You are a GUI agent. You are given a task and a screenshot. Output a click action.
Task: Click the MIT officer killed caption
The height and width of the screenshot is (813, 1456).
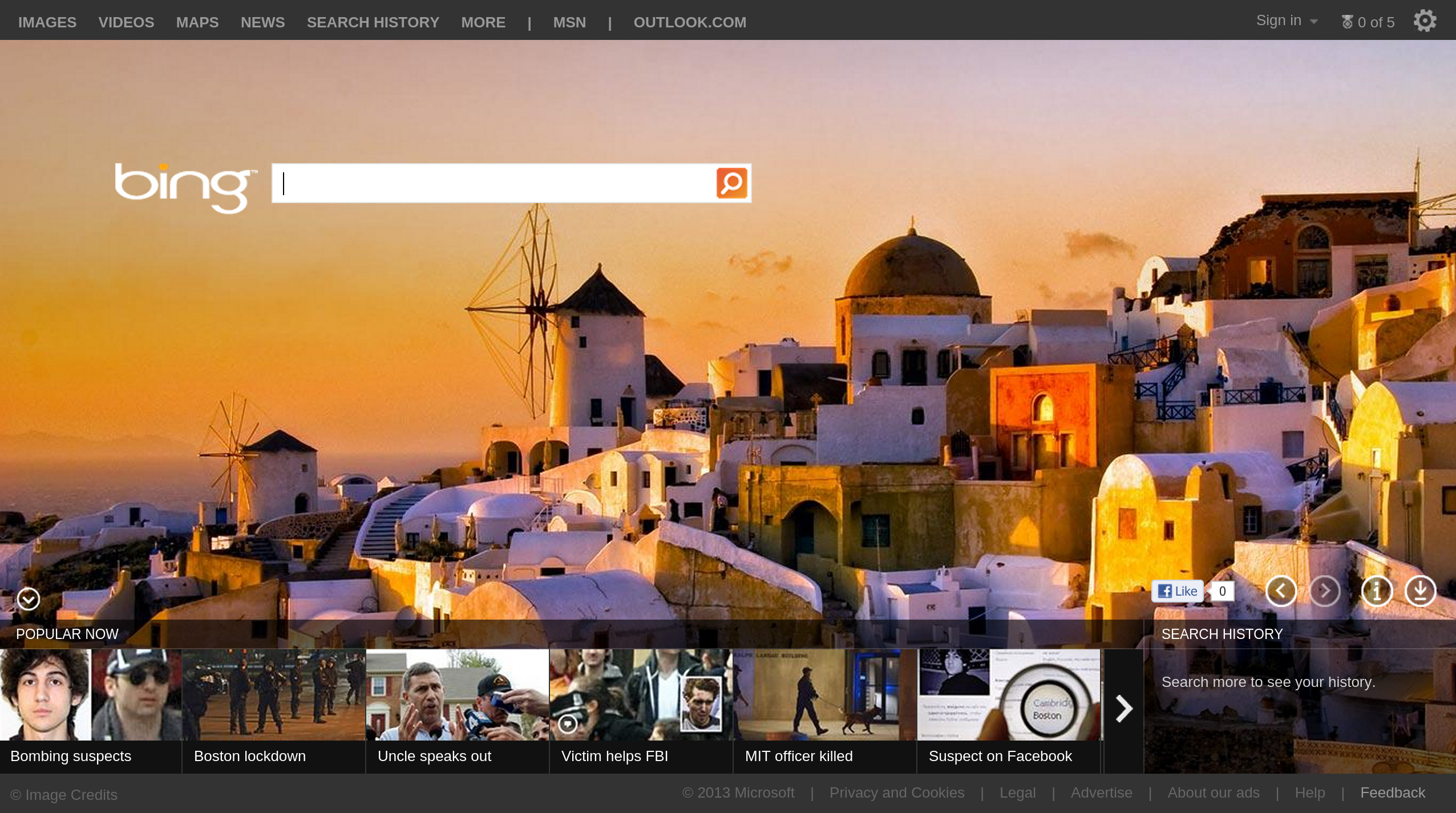(x=799, y=757)
